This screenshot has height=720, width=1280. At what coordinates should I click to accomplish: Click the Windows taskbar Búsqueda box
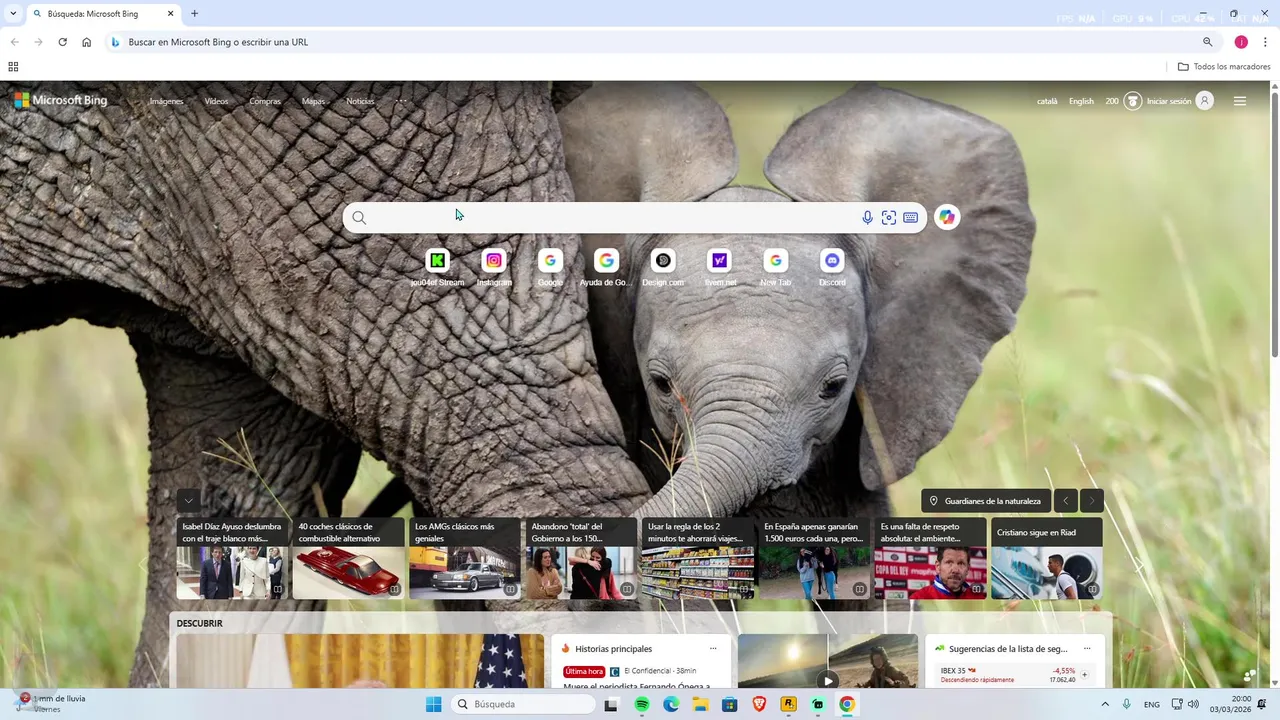tap(525, 705)
